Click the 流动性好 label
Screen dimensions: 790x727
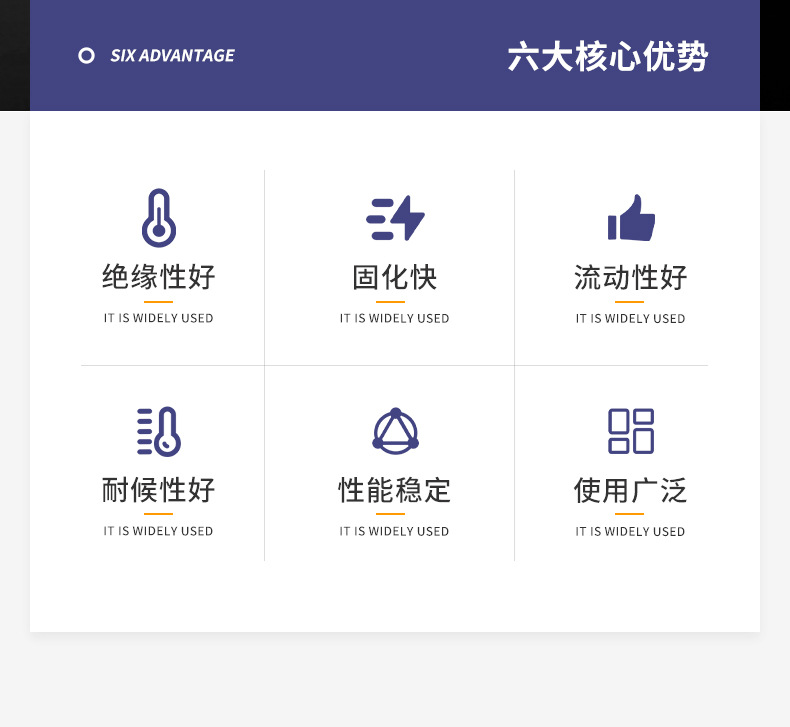631,277
